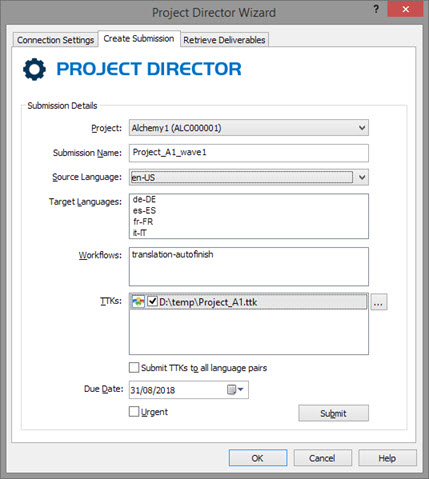Viewport: 429px width, 479px height.
Task: Confirm the wizard with the OK button
Action: coord(258,458)
